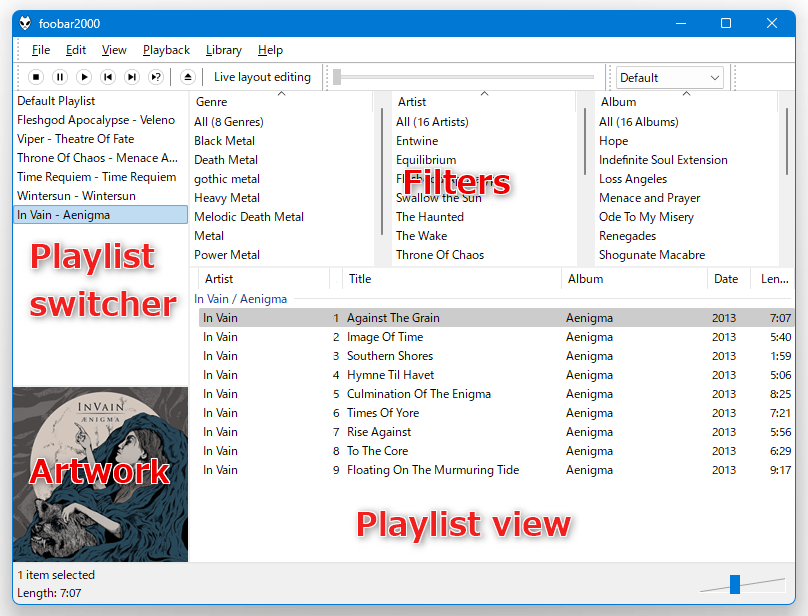Adjust the volume slider handle
808x616 pixels.
[x=735, y=584]
